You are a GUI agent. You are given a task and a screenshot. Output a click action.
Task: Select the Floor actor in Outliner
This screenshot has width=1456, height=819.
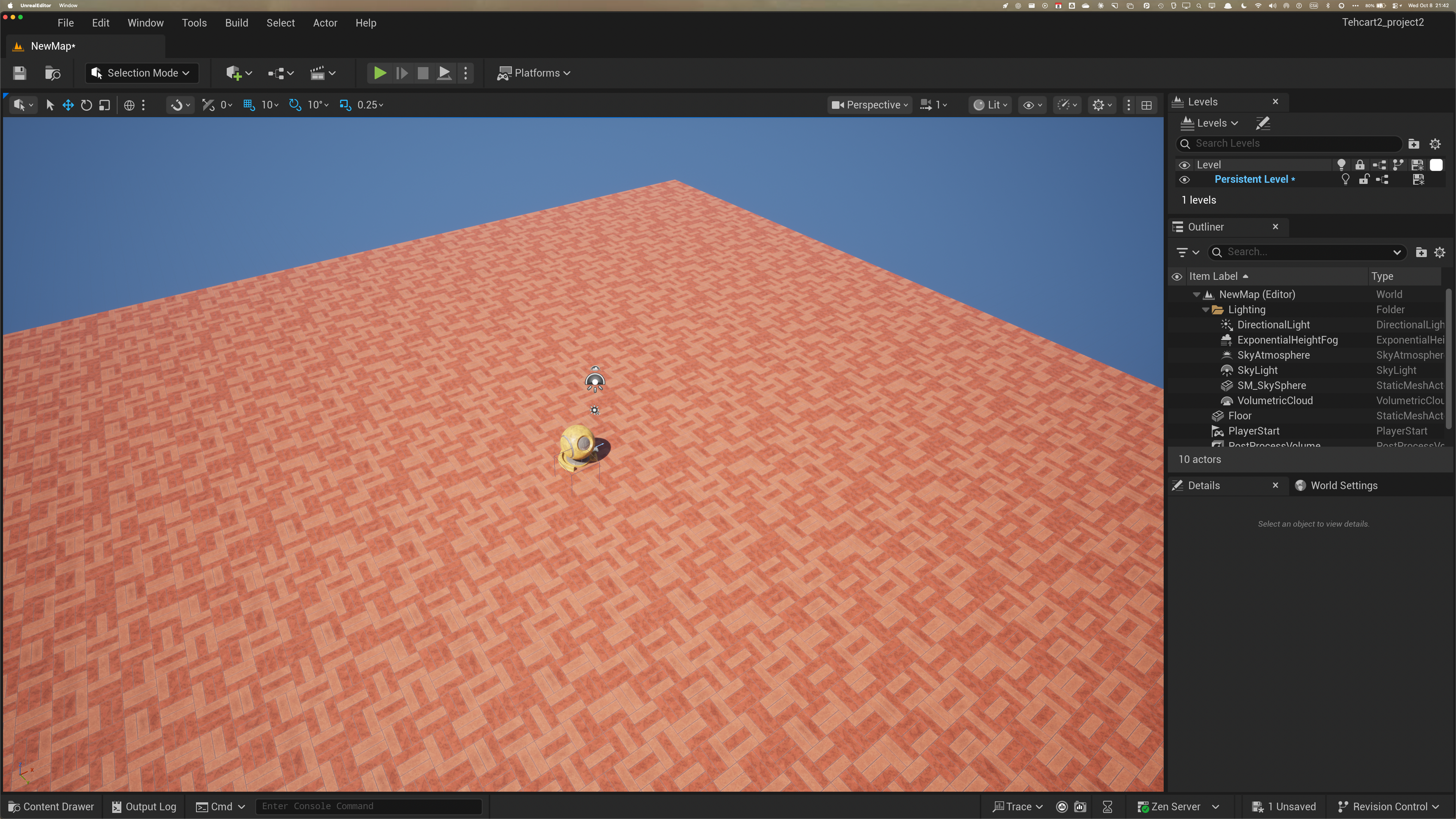pos(1239,416)
